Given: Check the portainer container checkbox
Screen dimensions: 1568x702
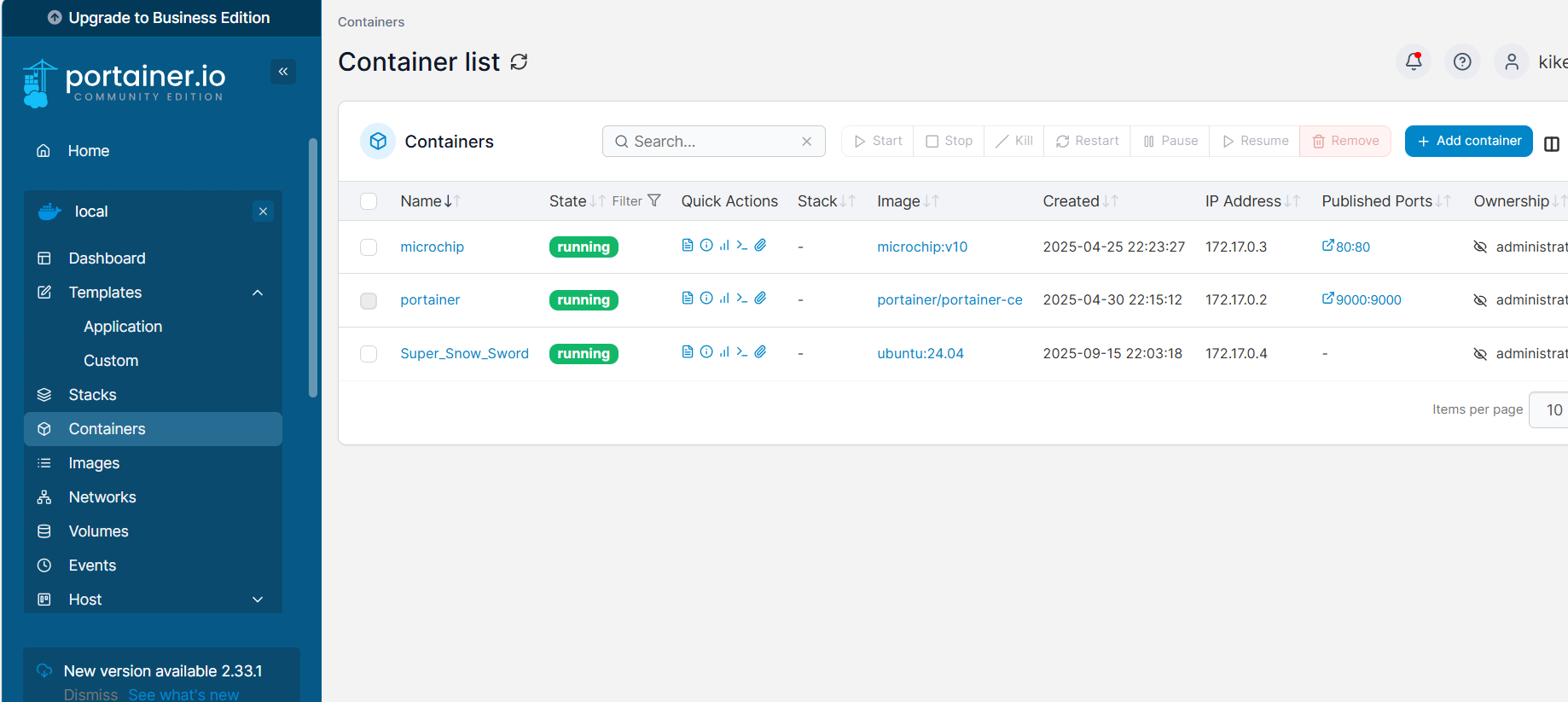Looking at the screenshot, I should [369, 301].
